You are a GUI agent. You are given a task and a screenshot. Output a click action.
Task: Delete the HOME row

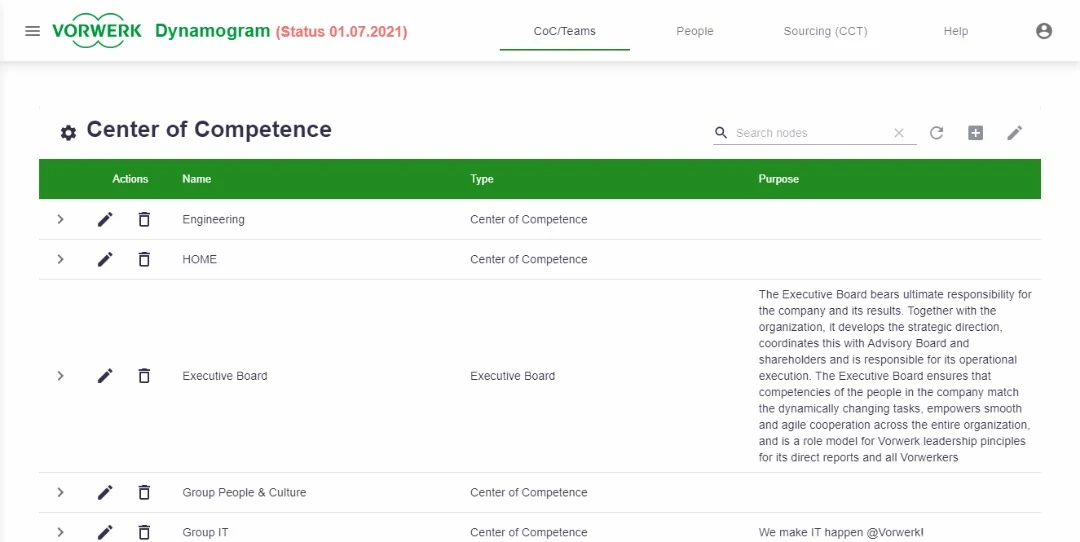[x=144, y=260]
